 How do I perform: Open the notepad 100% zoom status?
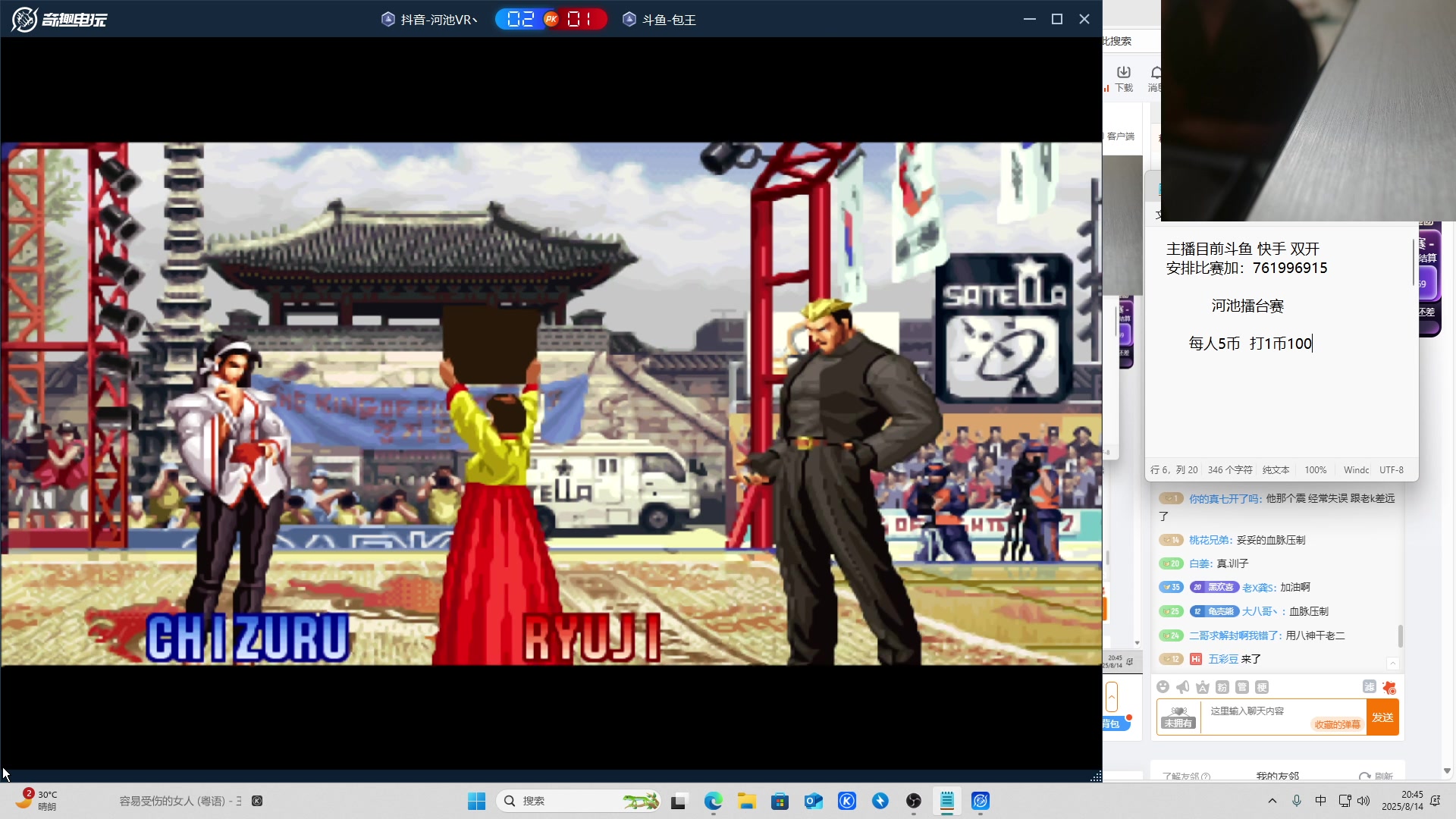click(x=1315, y=470)
